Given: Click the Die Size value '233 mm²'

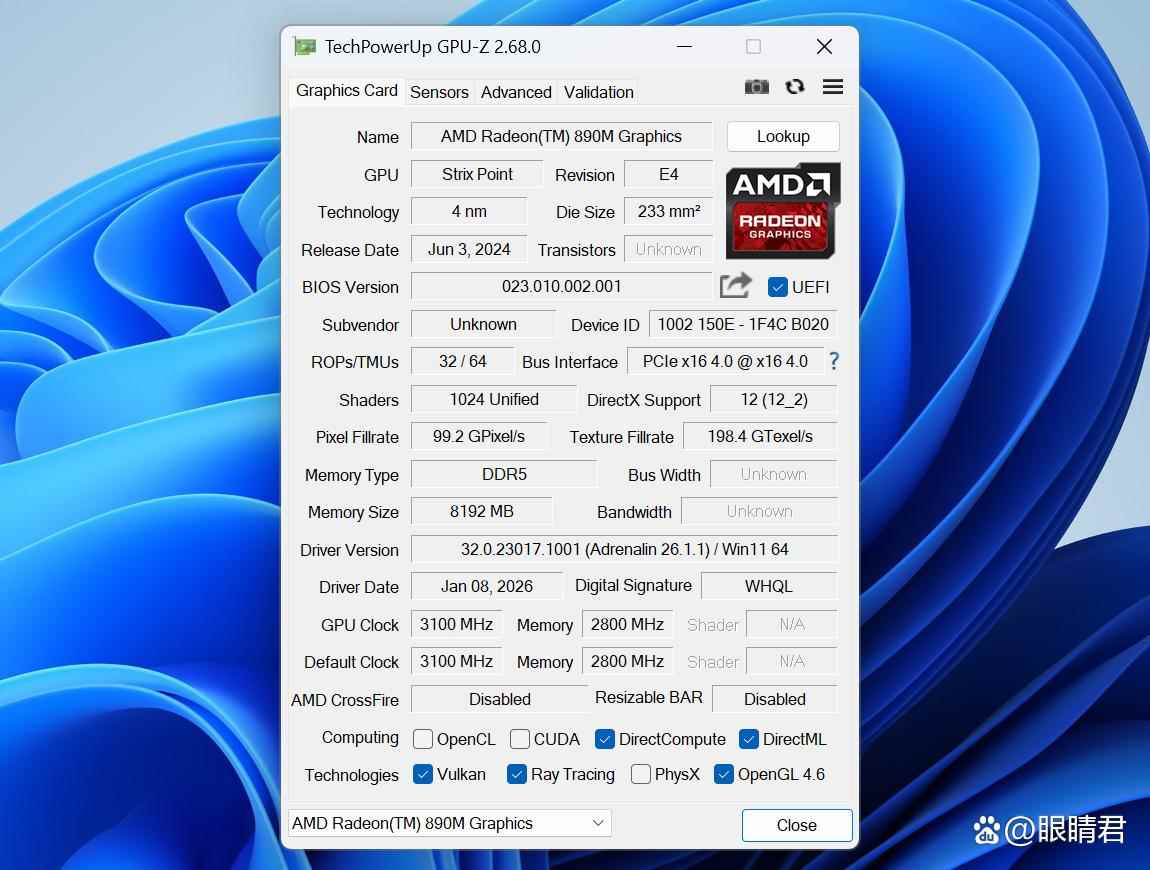Looking at the screenshot, I should pos(668,211).
